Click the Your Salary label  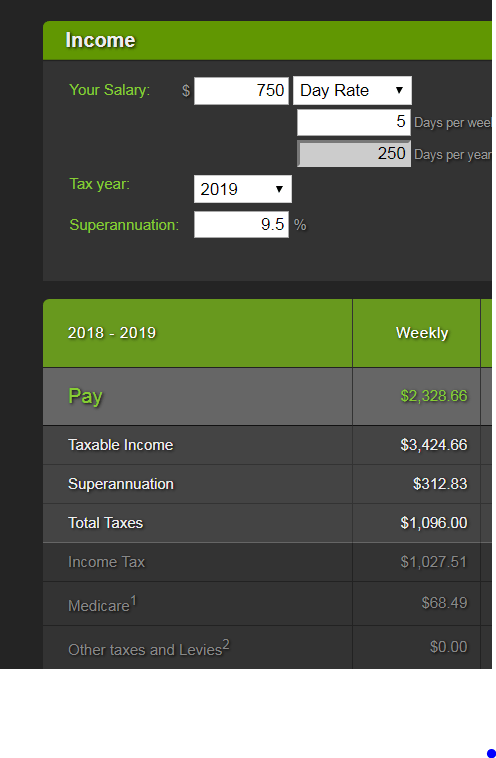(109, 90)
